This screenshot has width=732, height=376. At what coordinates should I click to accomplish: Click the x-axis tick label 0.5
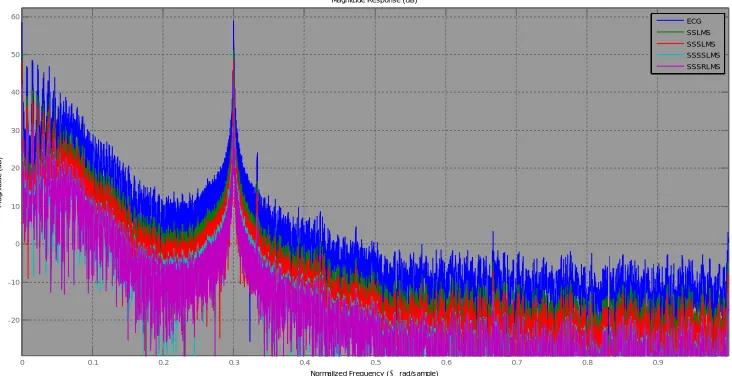tap(375, 362)
